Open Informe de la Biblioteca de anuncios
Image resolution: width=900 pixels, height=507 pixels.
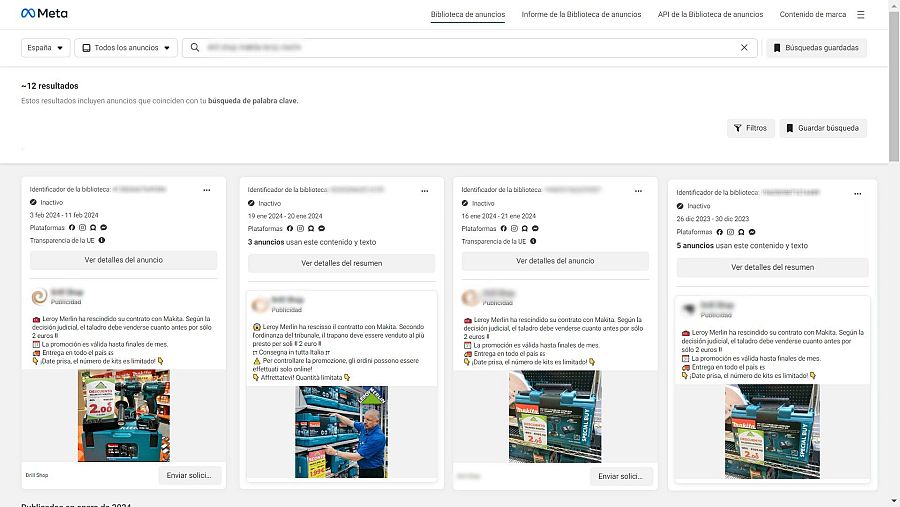581,14
